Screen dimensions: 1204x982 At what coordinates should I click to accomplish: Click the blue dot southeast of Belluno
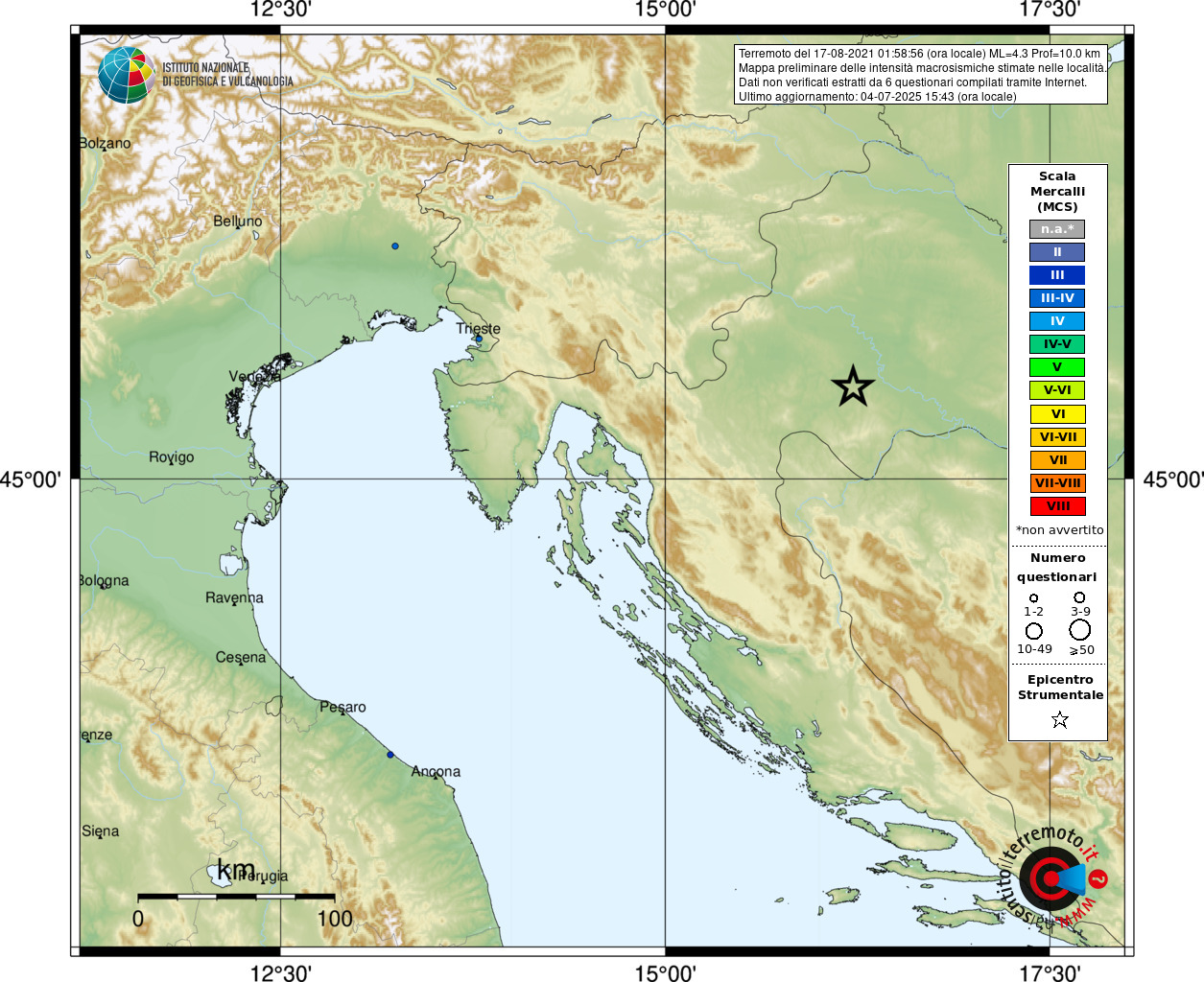click(394, 246)
